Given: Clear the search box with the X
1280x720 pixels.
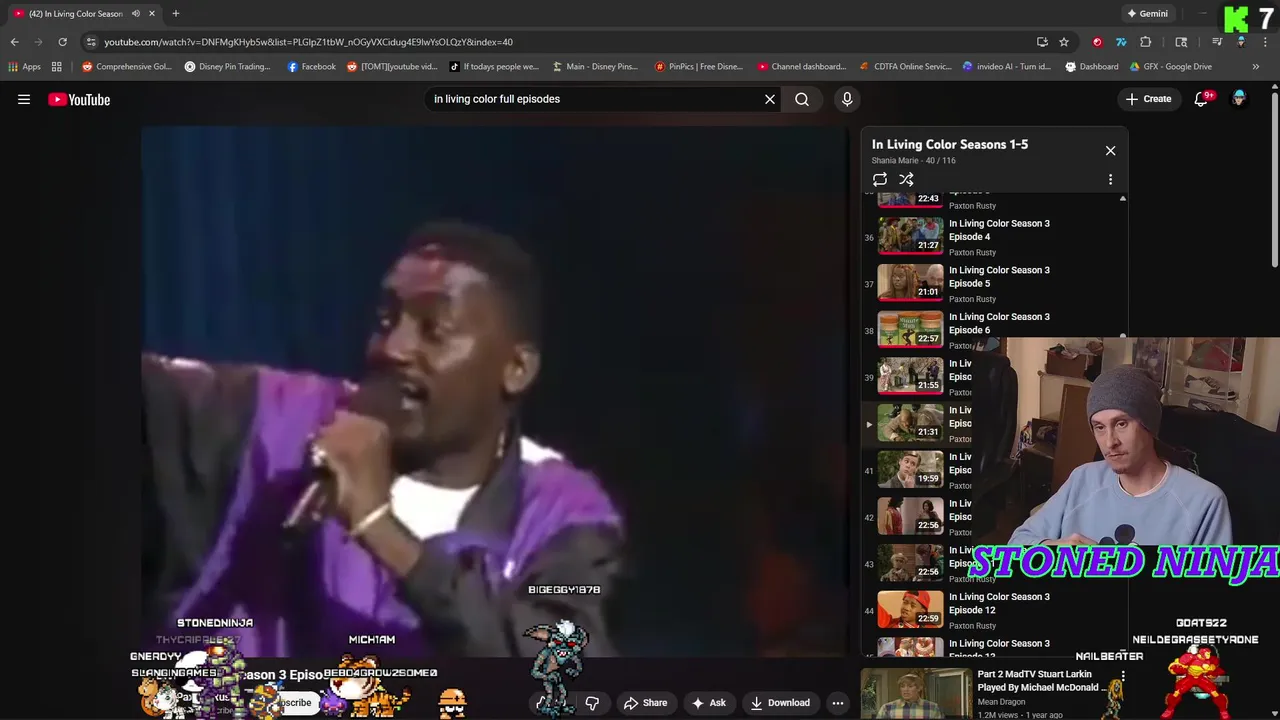Looking at the screenshot, I should 770,99.
